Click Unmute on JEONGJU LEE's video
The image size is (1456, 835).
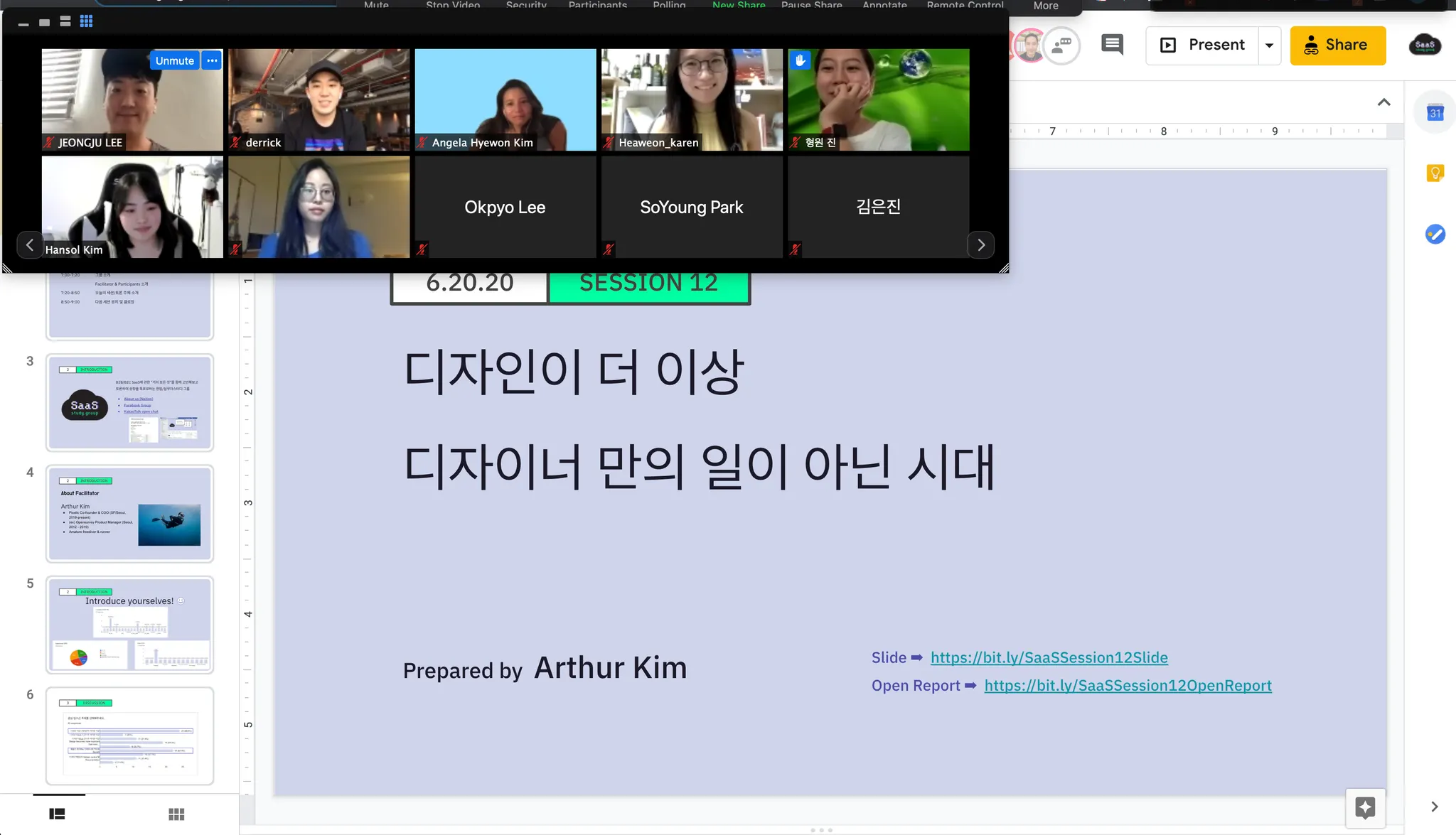pos(174,60)
